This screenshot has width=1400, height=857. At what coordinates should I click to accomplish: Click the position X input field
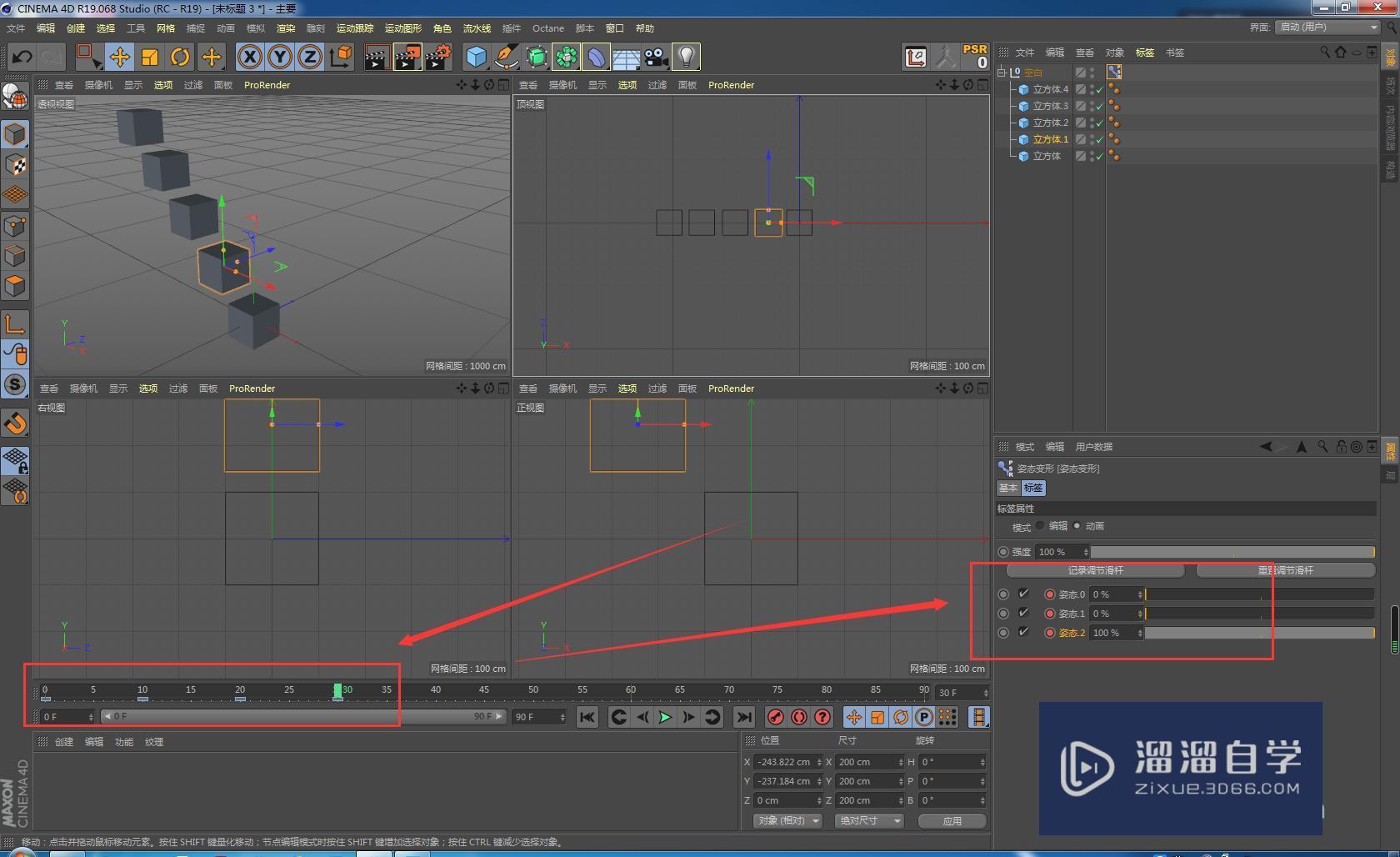coord(788,762)
